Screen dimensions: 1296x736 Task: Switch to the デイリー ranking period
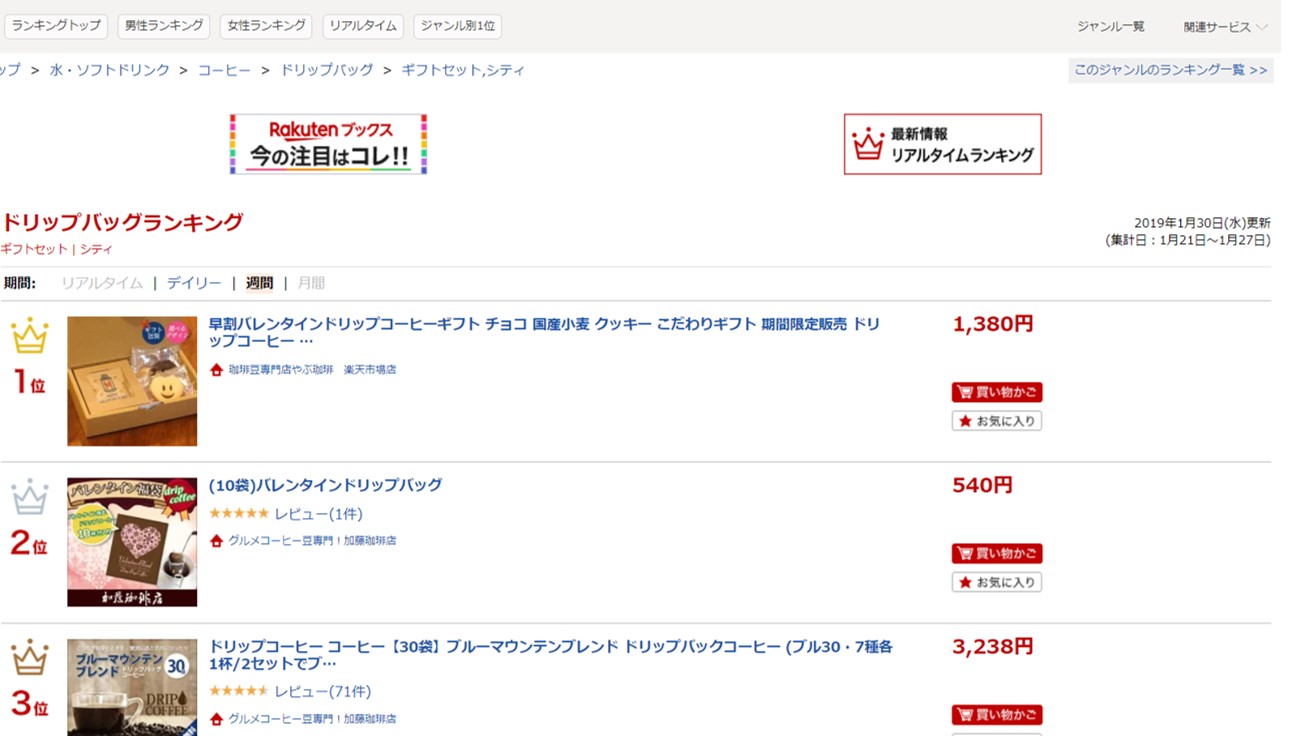tap(194, 283)
